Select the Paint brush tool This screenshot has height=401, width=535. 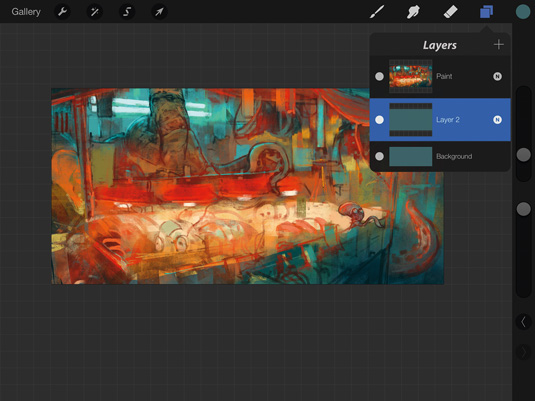(x=377, y=12)
